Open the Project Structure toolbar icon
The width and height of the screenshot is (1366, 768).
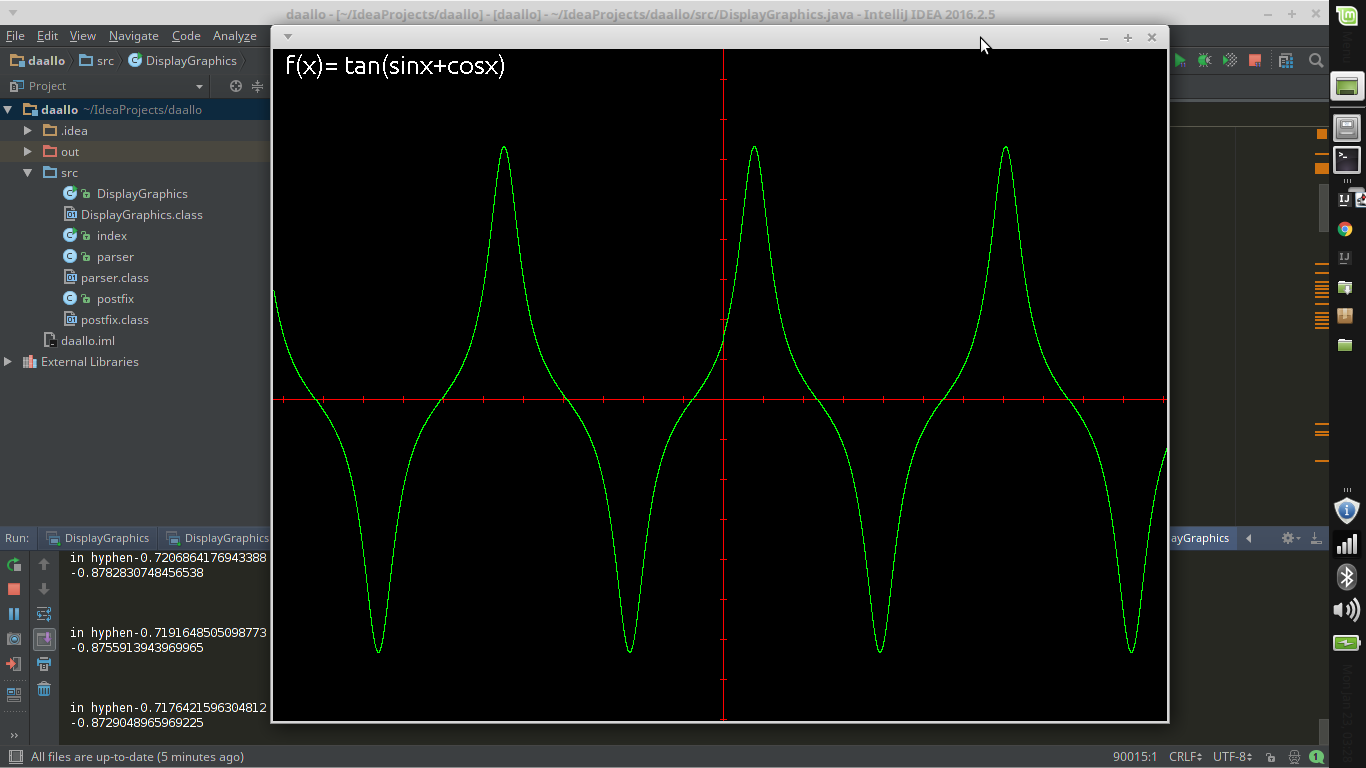1285,61
